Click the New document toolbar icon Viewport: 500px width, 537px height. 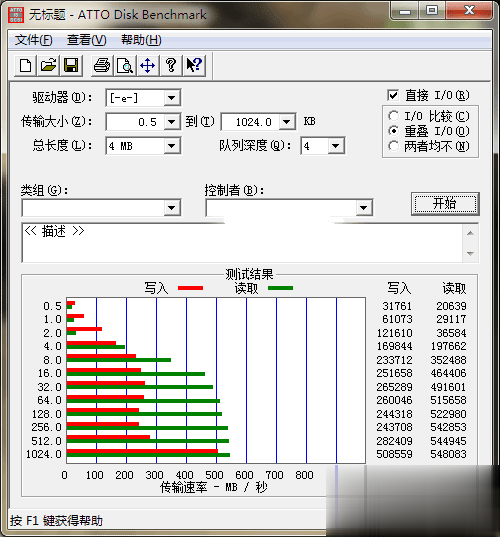pos(25,65)
